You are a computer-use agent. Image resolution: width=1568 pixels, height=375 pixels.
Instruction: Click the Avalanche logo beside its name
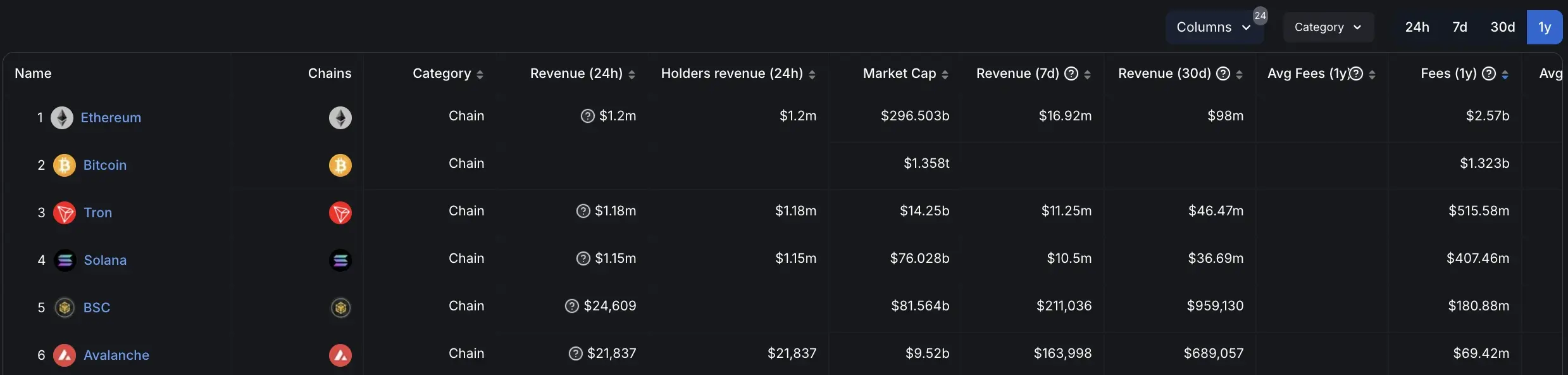(64, 355)
